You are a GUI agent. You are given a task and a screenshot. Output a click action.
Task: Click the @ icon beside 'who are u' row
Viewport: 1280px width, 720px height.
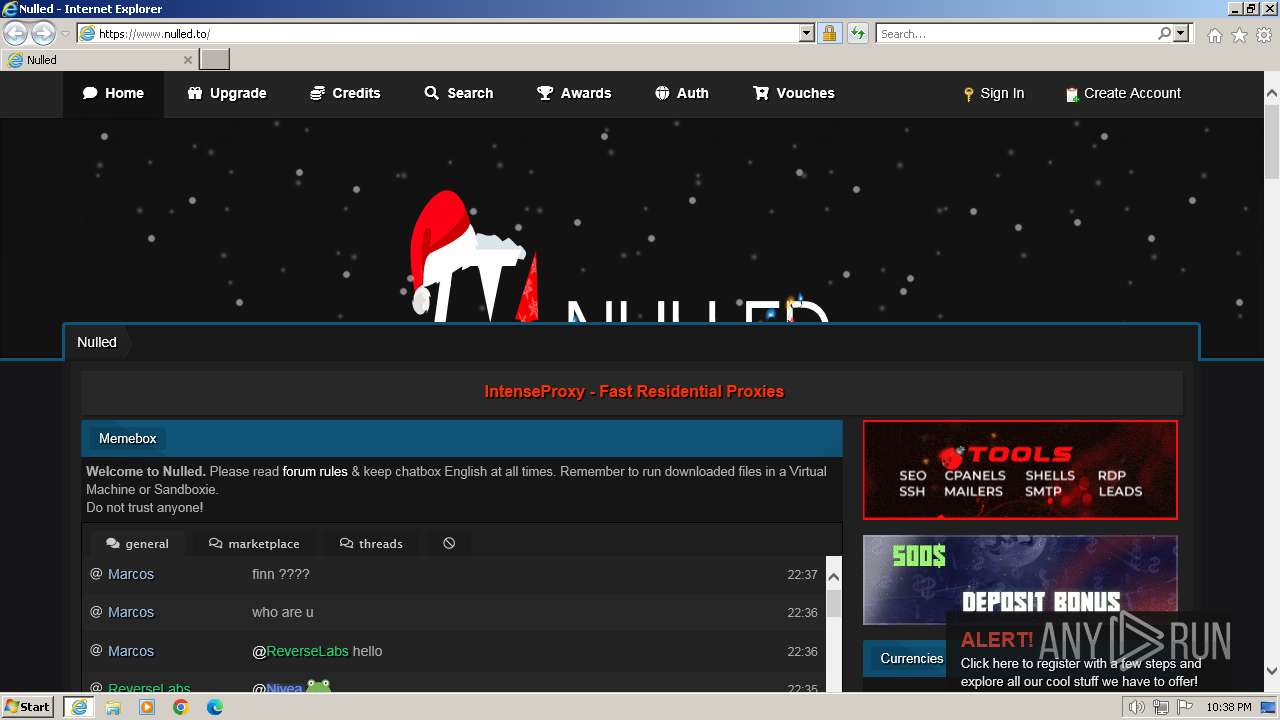(x=96, y=612)
